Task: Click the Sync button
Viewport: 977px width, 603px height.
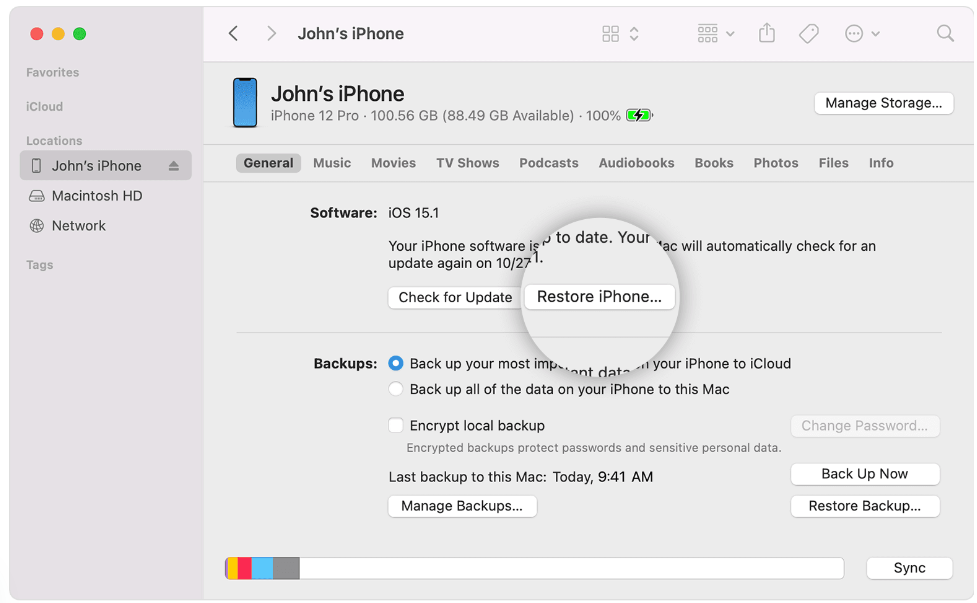Action: pos(910,568)
